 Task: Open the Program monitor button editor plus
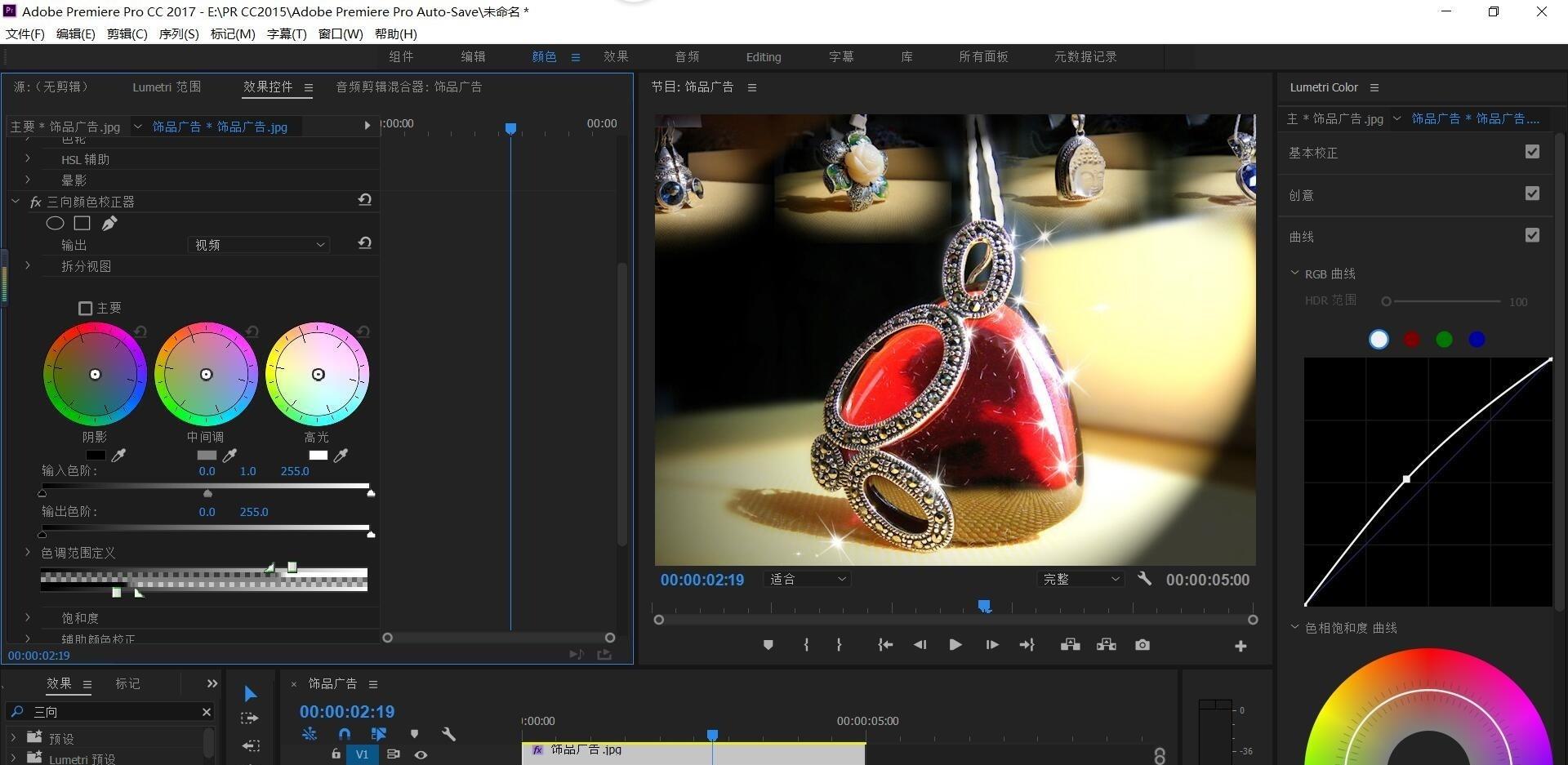(x=1241, y=646)
